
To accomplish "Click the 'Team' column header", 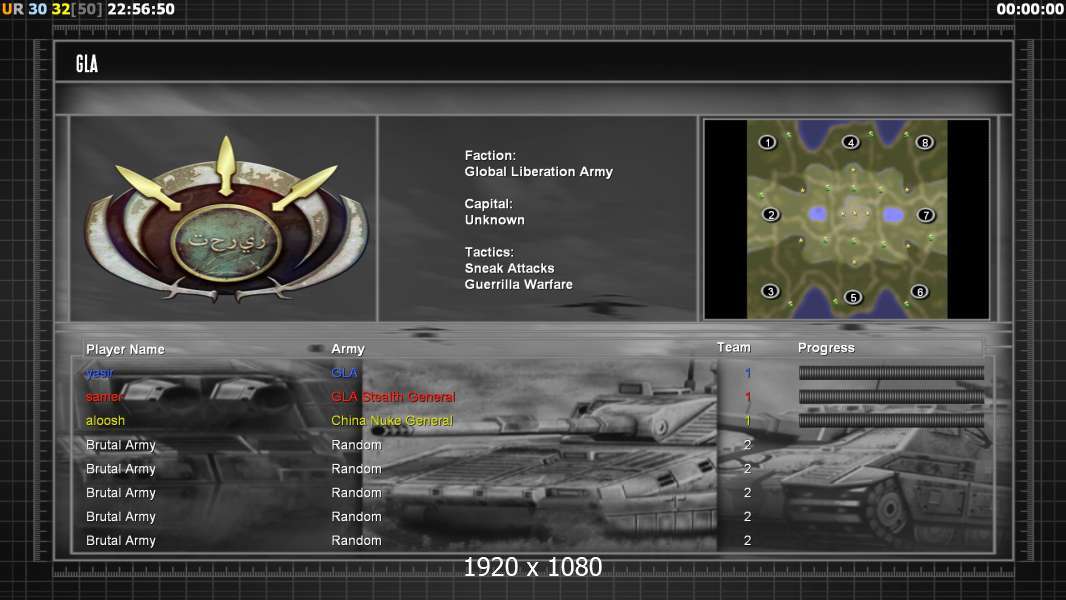I will tap(734, 347).
